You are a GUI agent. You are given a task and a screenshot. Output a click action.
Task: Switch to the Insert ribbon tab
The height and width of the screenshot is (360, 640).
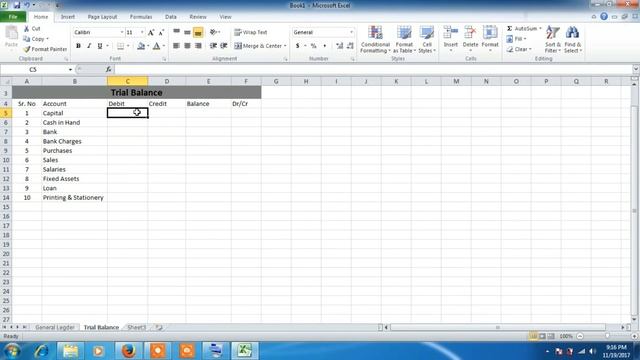(68, 17)
